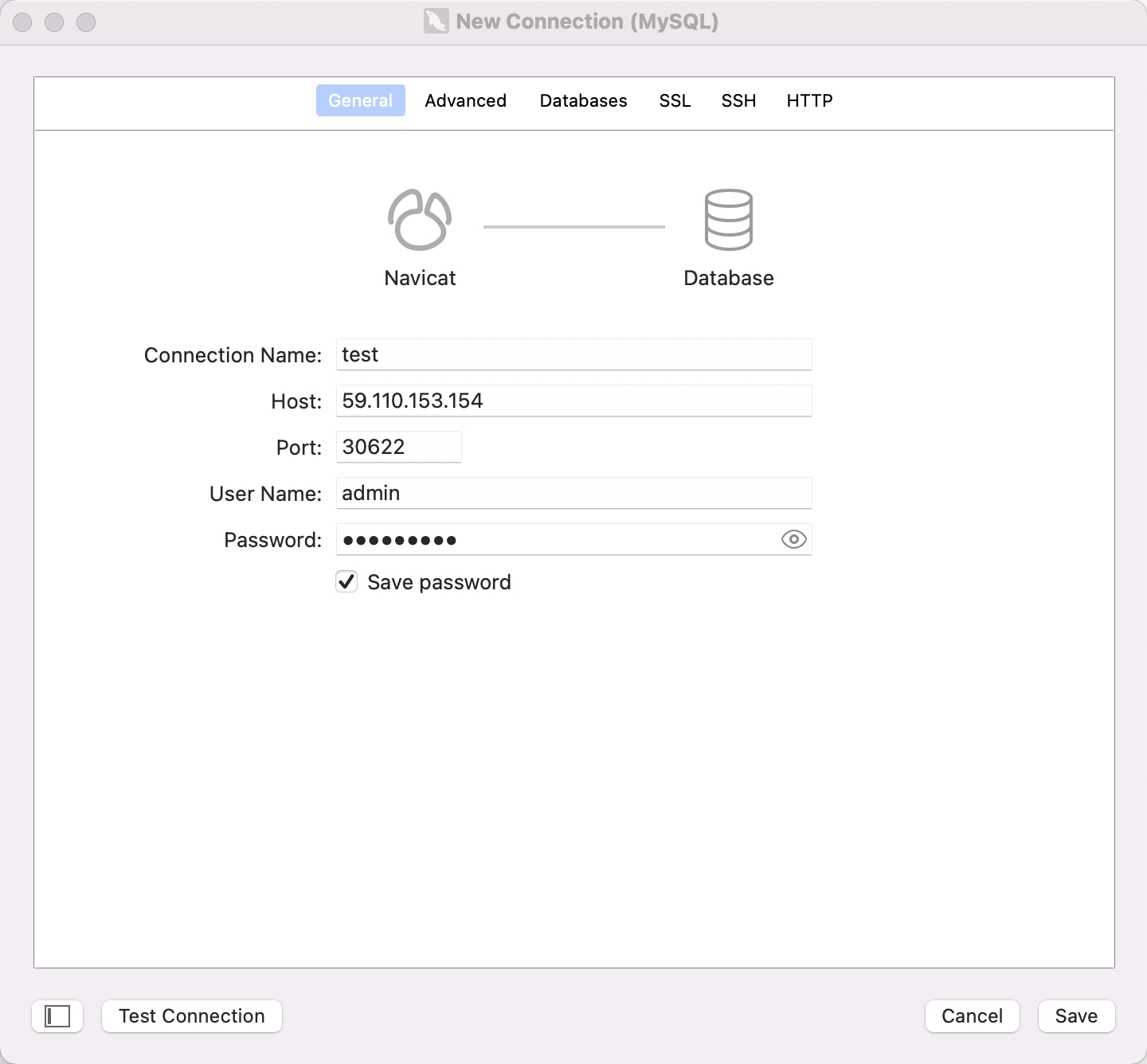Select the General tab
1147x1064 pixels.
(x=361, y=100)
